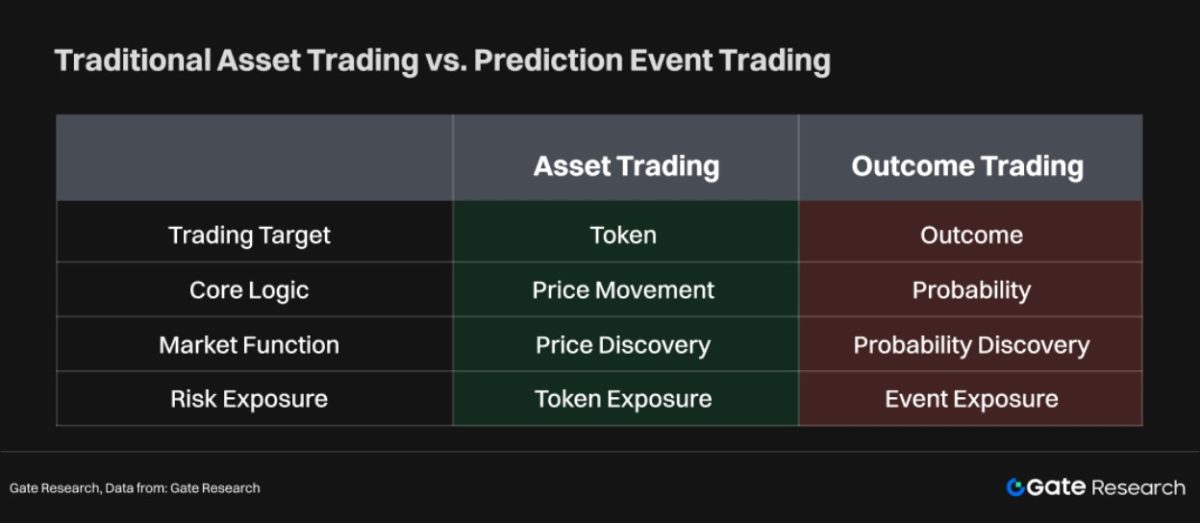Click the empty top-left header cell
The image size is (1200, 523).
click(255, 158)
